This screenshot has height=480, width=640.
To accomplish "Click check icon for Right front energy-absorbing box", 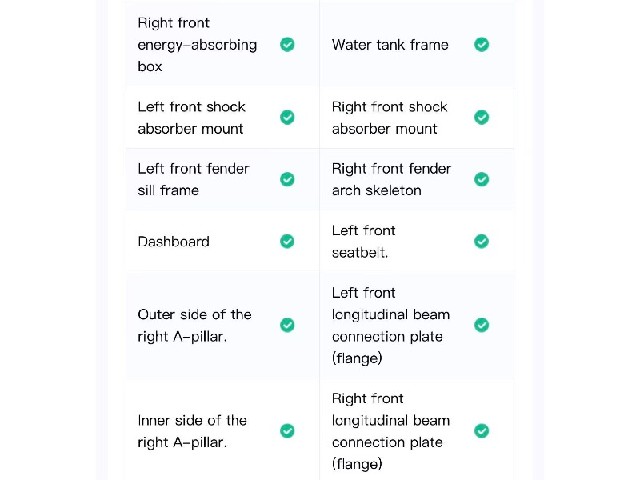I will [x=287, y=44].
